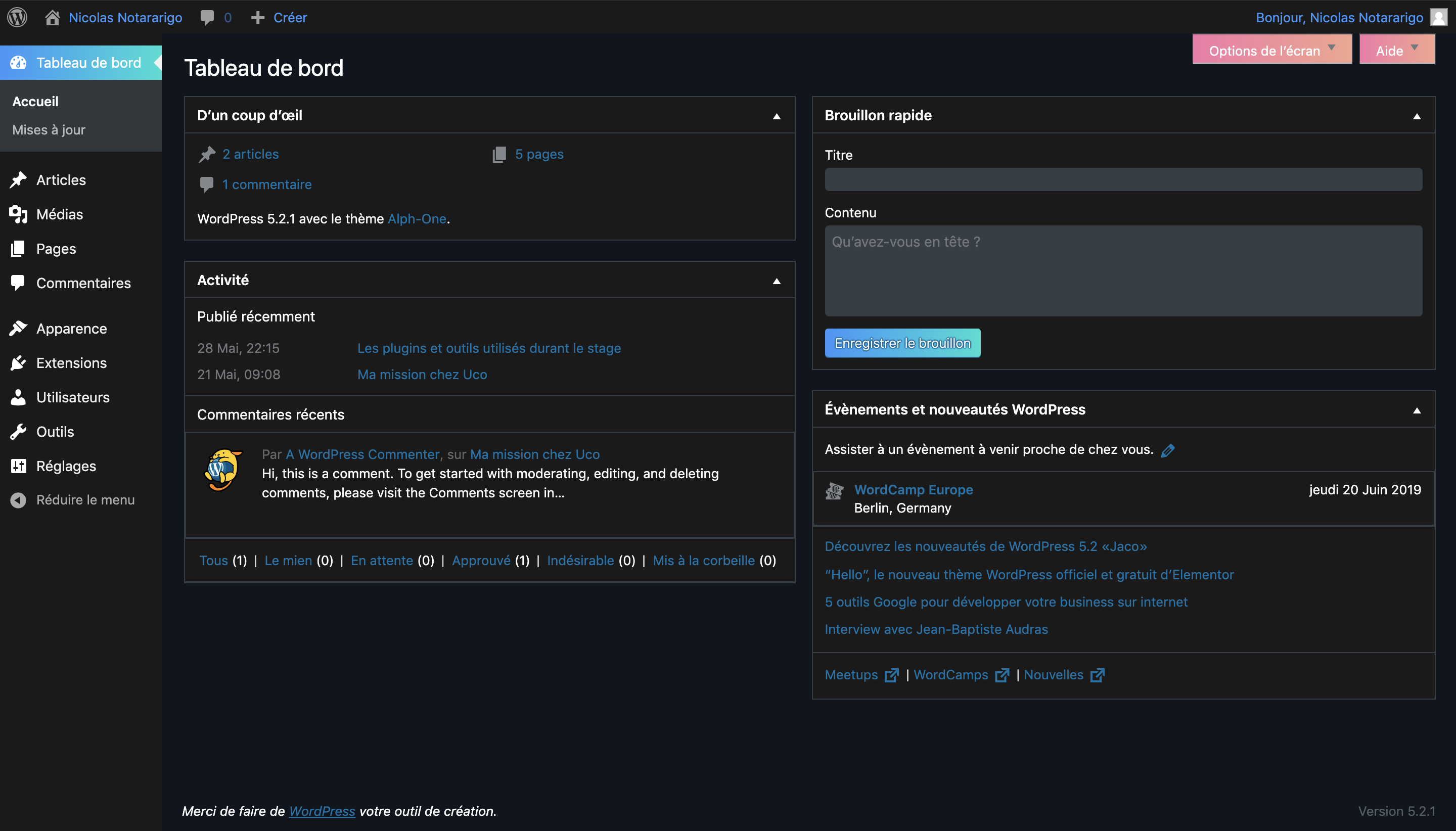The image size is (1456, 831).
Task: Collapse the D'un coup d'œil panel
Action: coord(776,116)
